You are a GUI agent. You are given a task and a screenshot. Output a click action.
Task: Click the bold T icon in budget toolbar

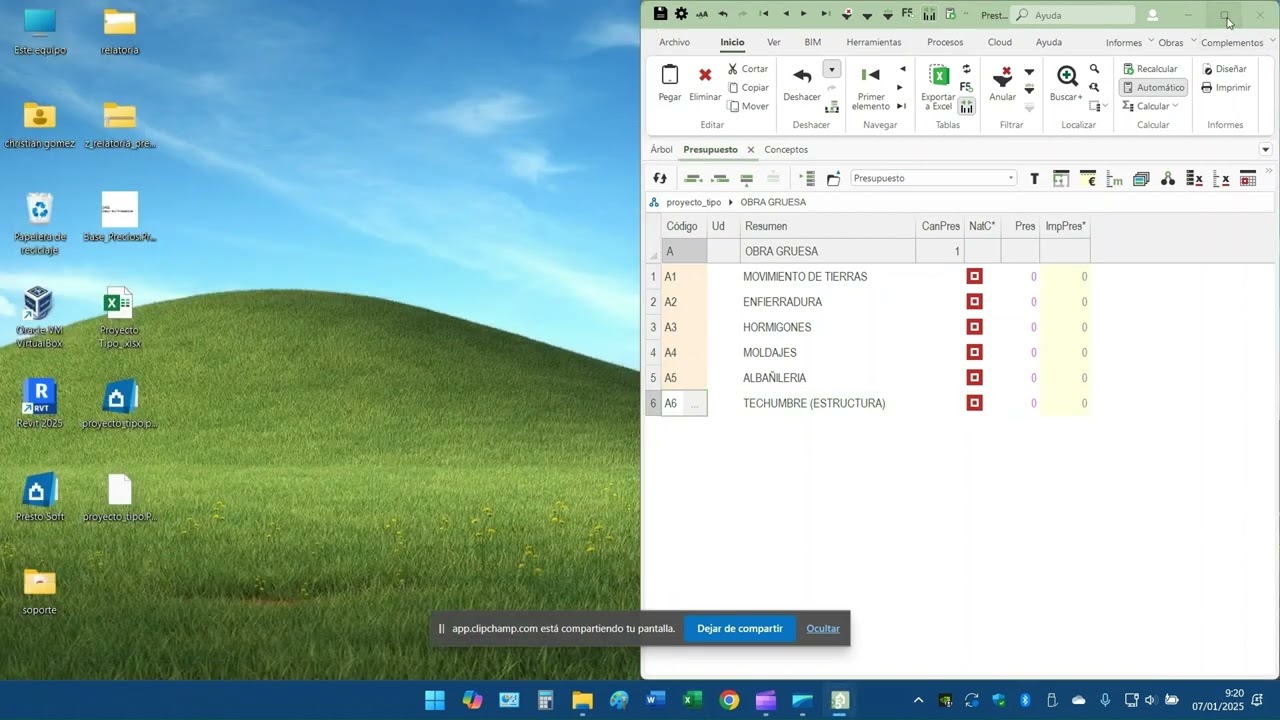point(1034,179)
